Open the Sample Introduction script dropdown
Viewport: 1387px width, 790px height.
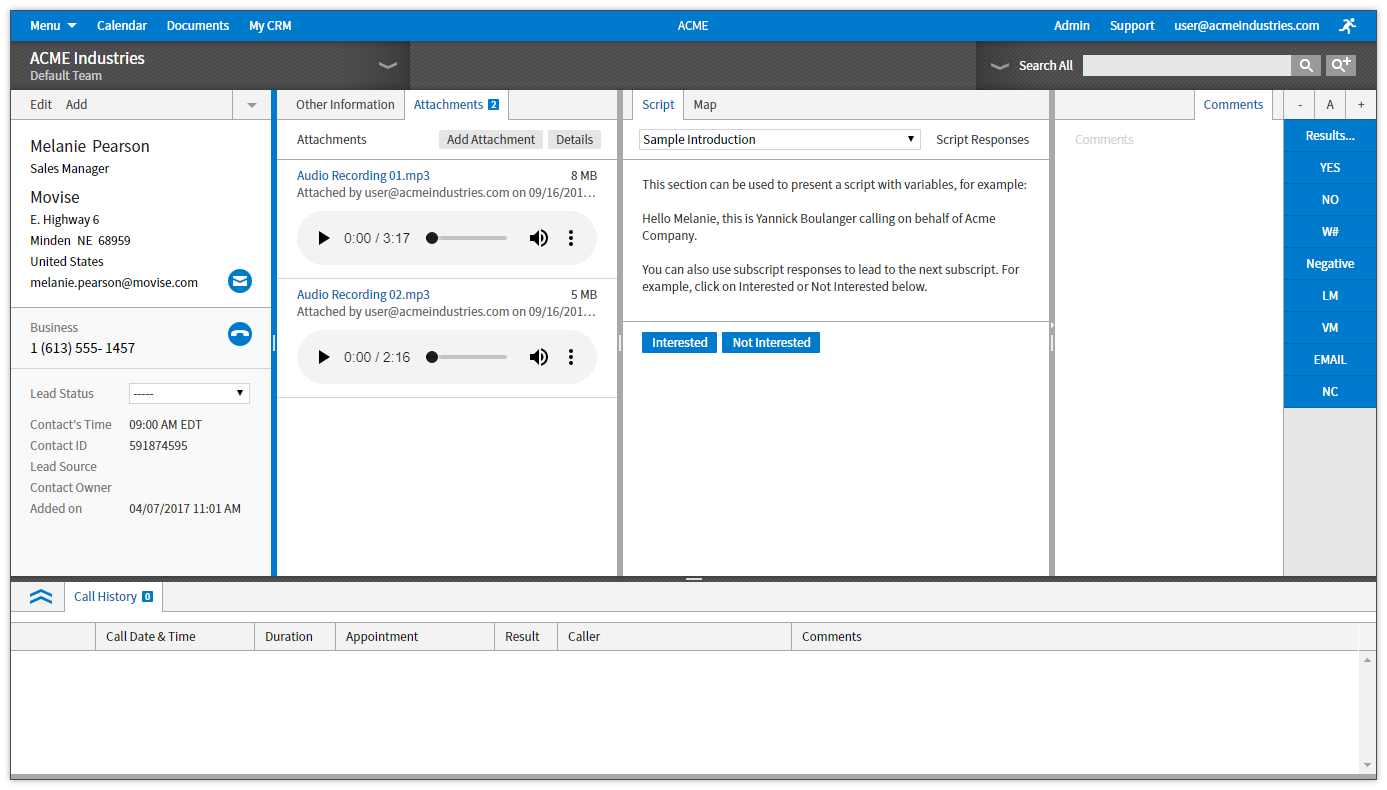click(779, 140)
